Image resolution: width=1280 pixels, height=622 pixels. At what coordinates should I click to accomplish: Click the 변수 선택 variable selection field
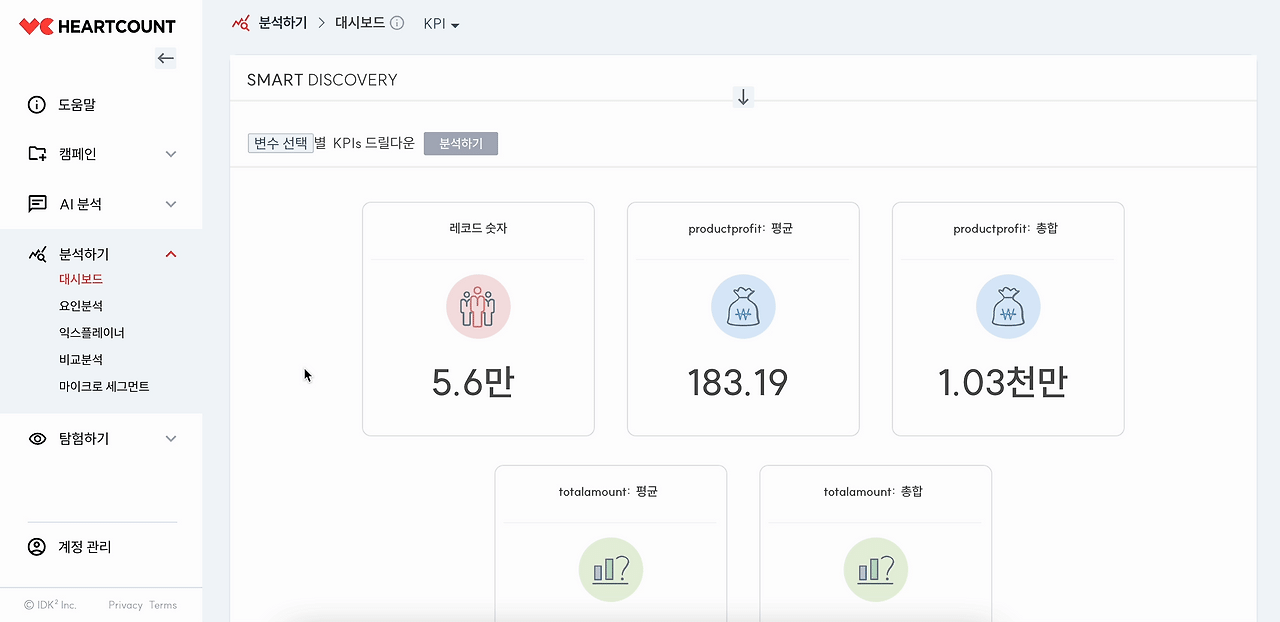[x=281, y=142]
